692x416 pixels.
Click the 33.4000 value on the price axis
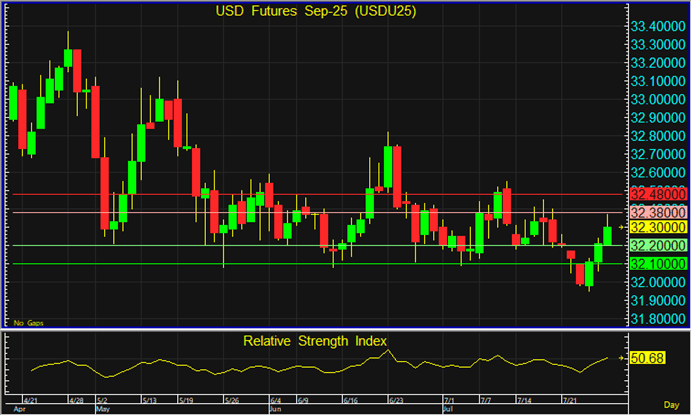pyautogui.click(x=657, y=26)
